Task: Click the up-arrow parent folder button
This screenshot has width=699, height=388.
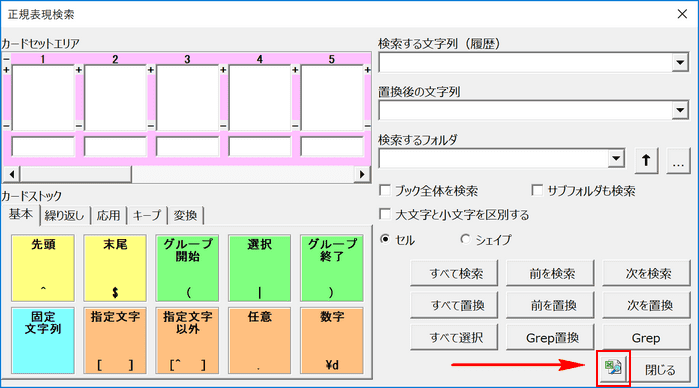Action: click(x=646, y=160)
